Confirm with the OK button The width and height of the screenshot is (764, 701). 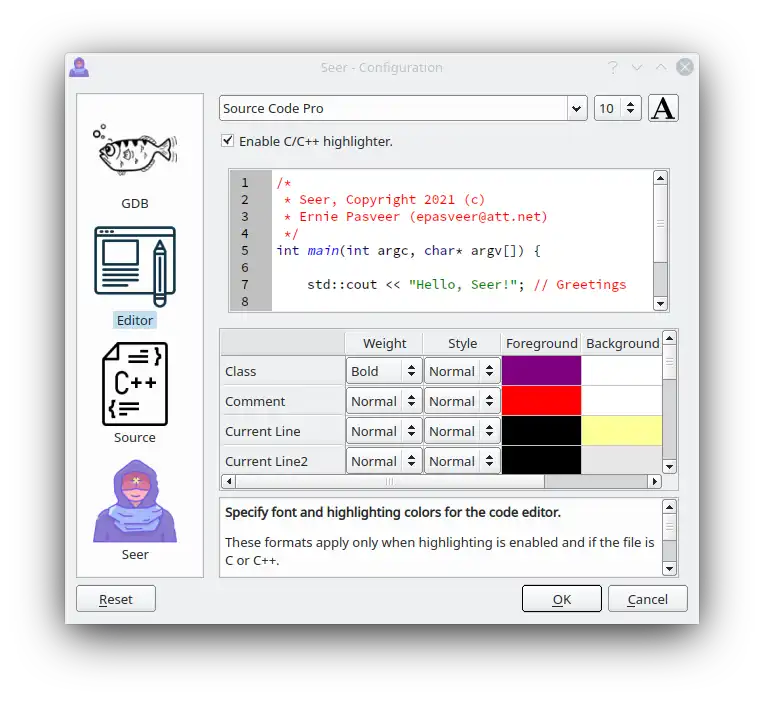tap(562, 599)
